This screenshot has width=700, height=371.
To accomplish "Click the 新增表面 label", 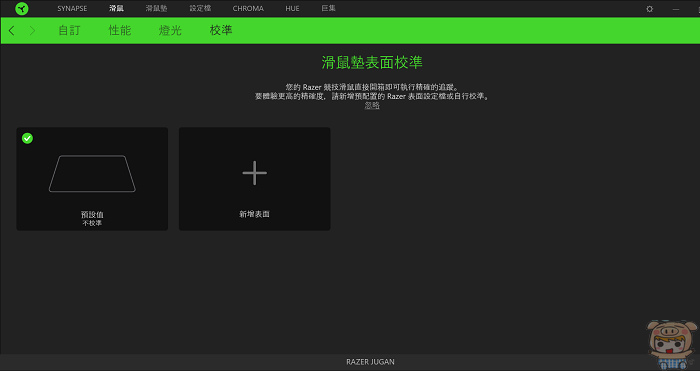I will 254,214.
